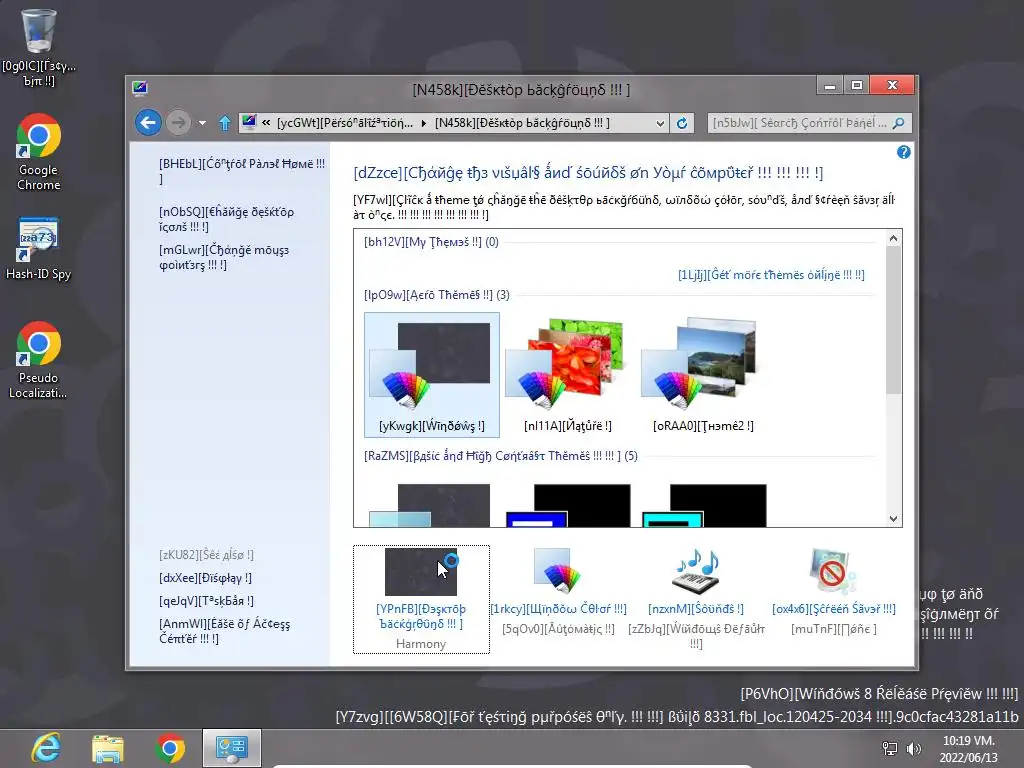Launch Chrome from taskbar
Viewport: 1024px width, 768px height.
(170, 748)
